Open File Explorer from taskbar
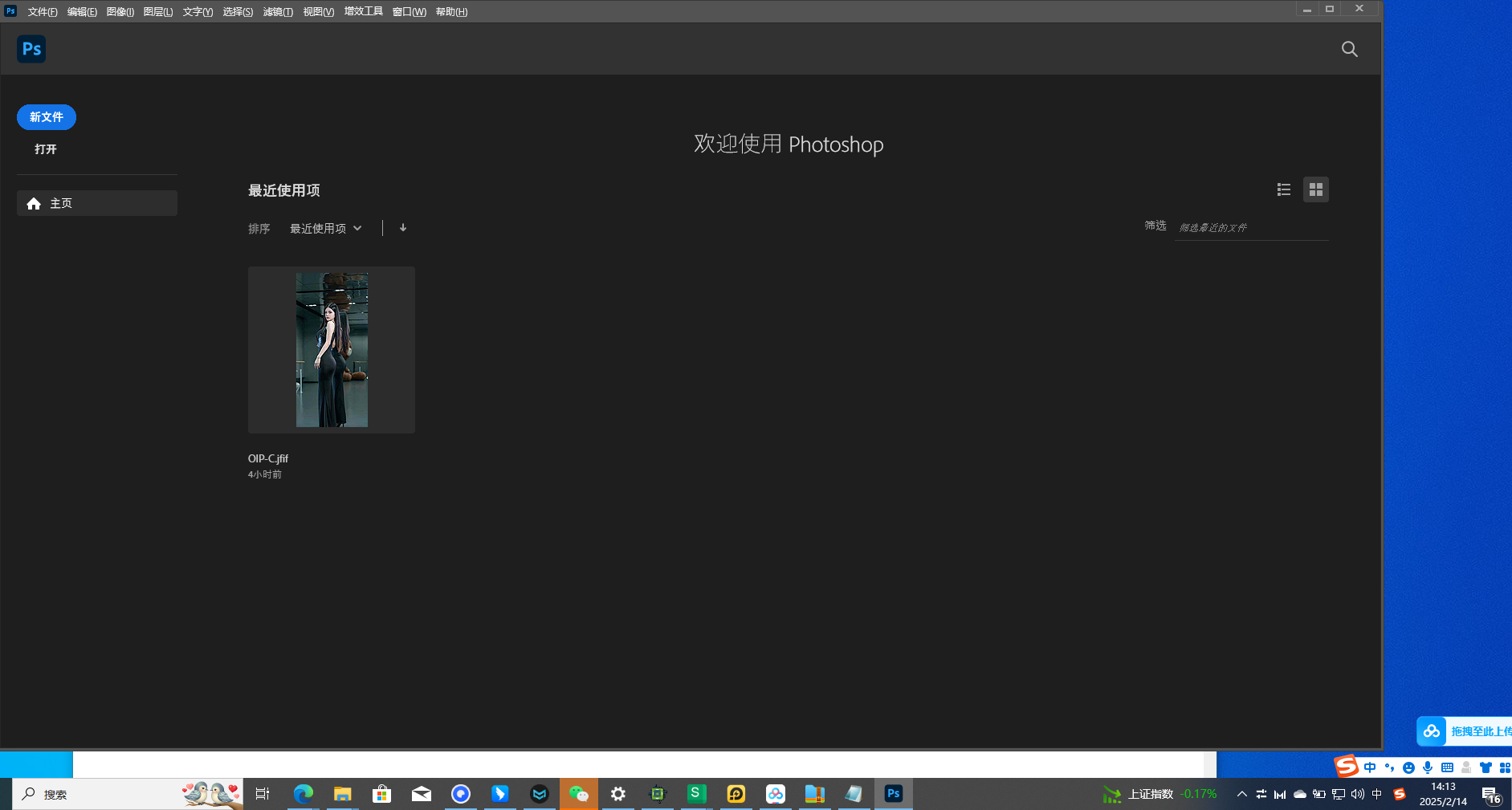The height and width of the screenshot is (810, 1512). (342, 794)
